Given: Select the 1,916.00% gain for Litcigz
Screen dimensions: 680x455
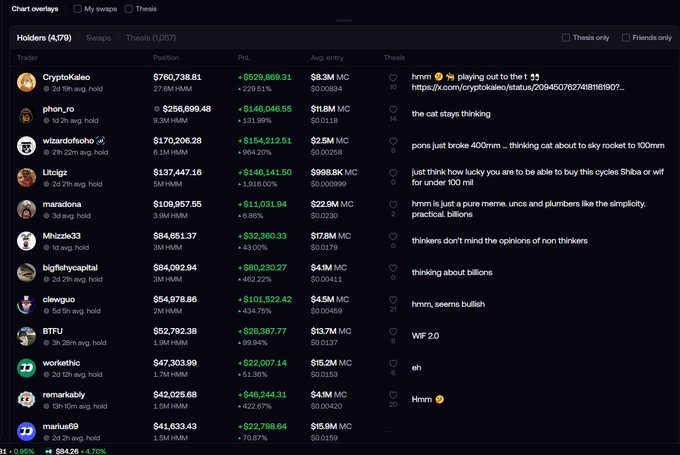Looking at the screenshot, I should coord(257,184).
